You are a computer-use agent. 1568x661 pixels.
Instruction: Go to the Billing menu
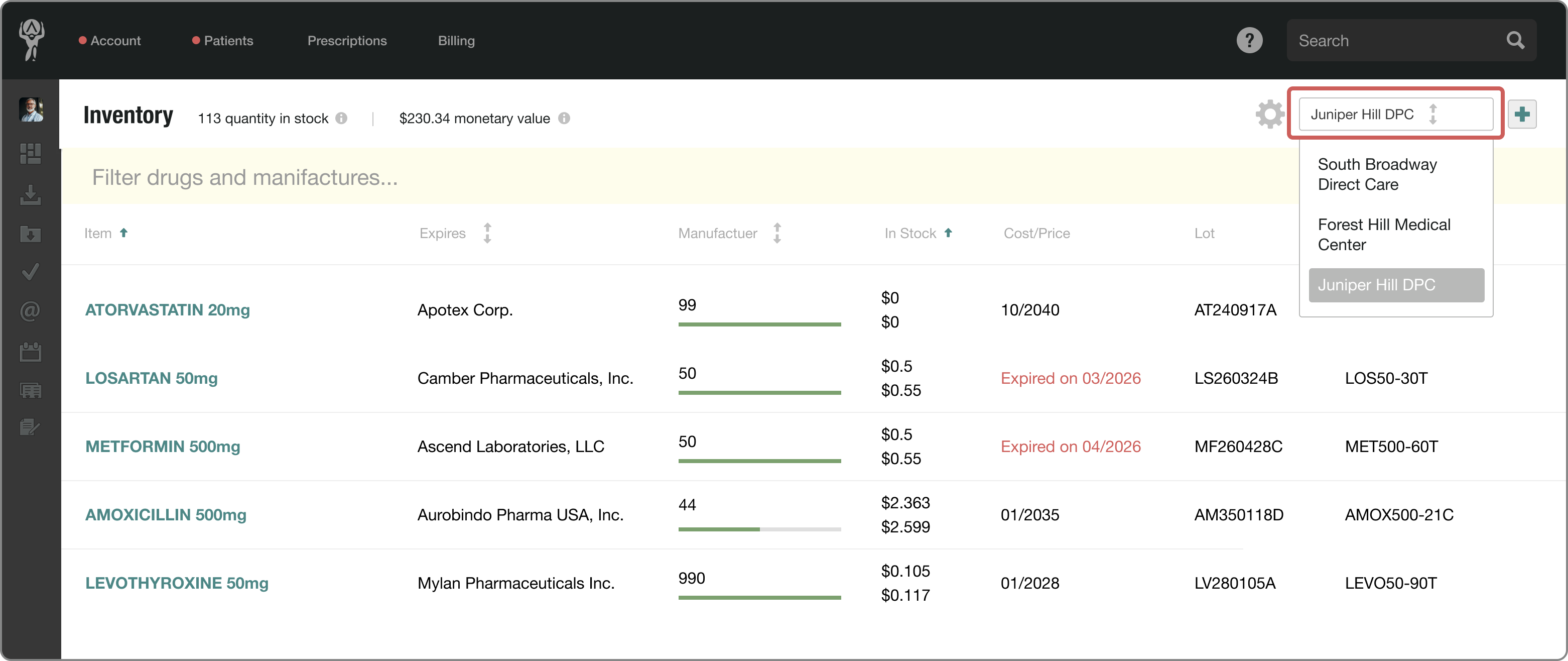456,40
